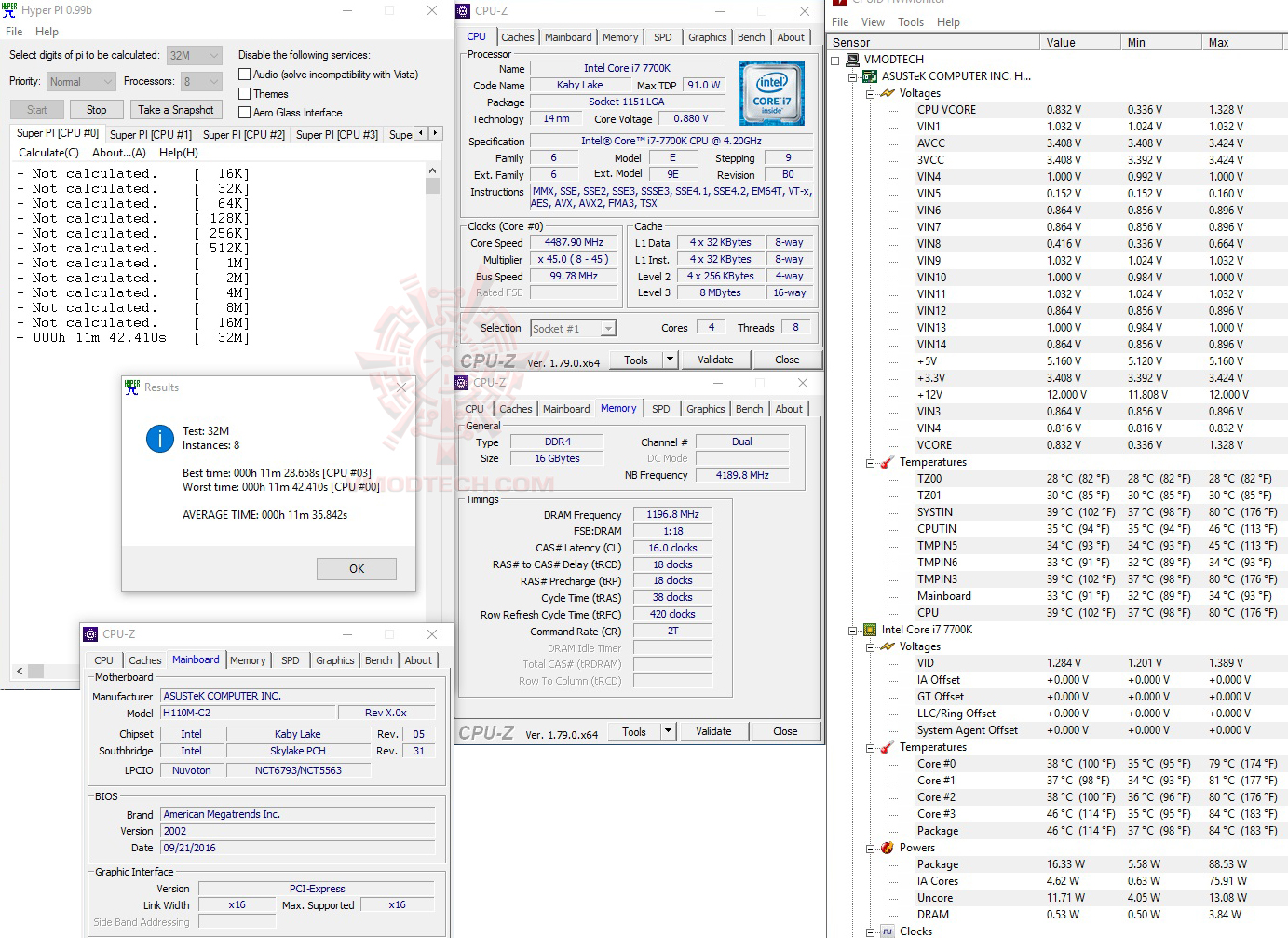This screenshot has width=1288, height=938.
Task: Click the Validate button in CPU-Z
Action: [x=715, y=359]
